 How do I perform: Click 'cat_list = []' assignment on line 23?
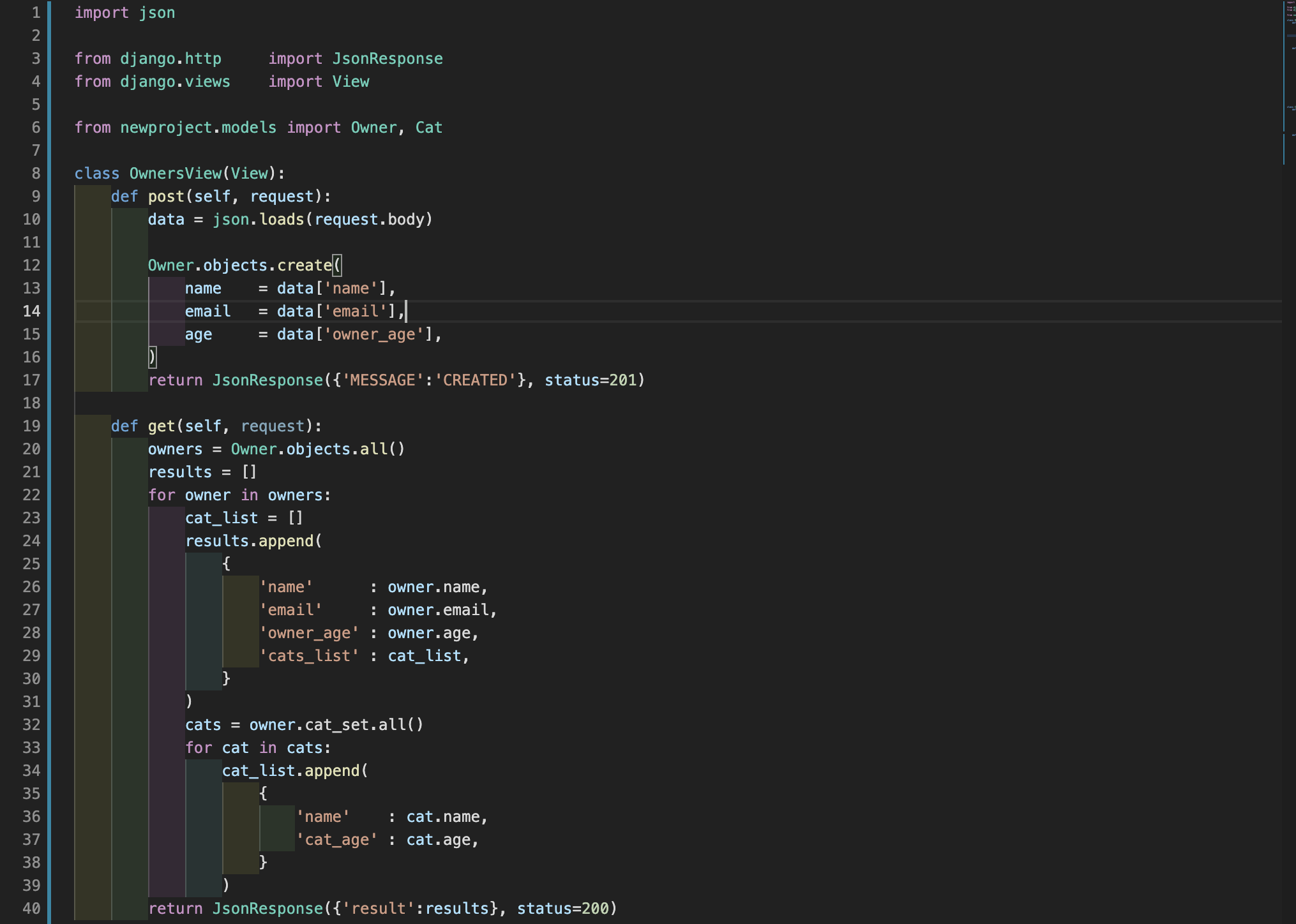point(244,518)
